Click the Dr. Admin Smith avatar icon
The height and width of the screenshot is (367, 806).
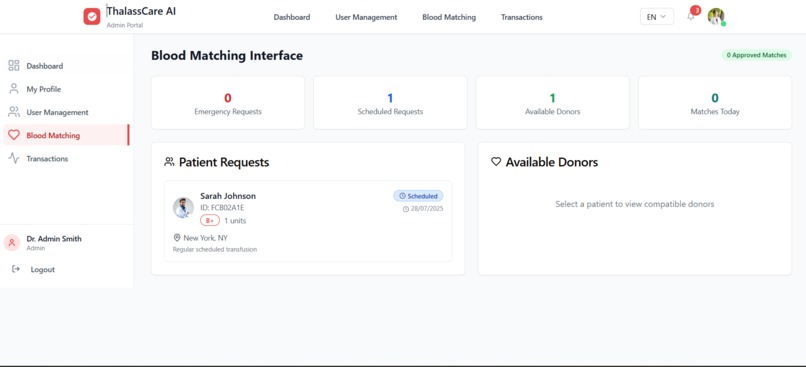(x=12, y=243)
